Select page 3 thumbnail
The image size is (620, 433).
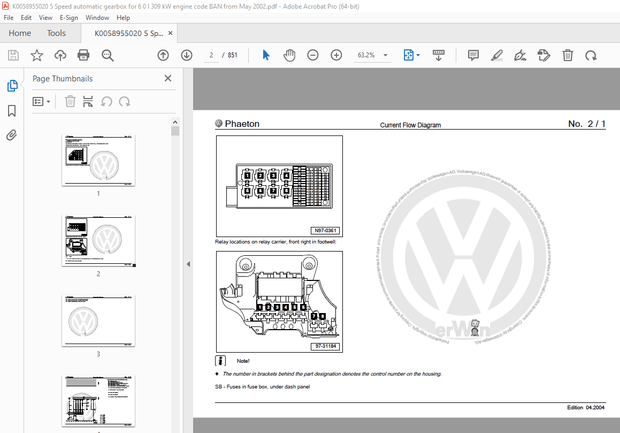pyautogui.click(x=98, y=321)
